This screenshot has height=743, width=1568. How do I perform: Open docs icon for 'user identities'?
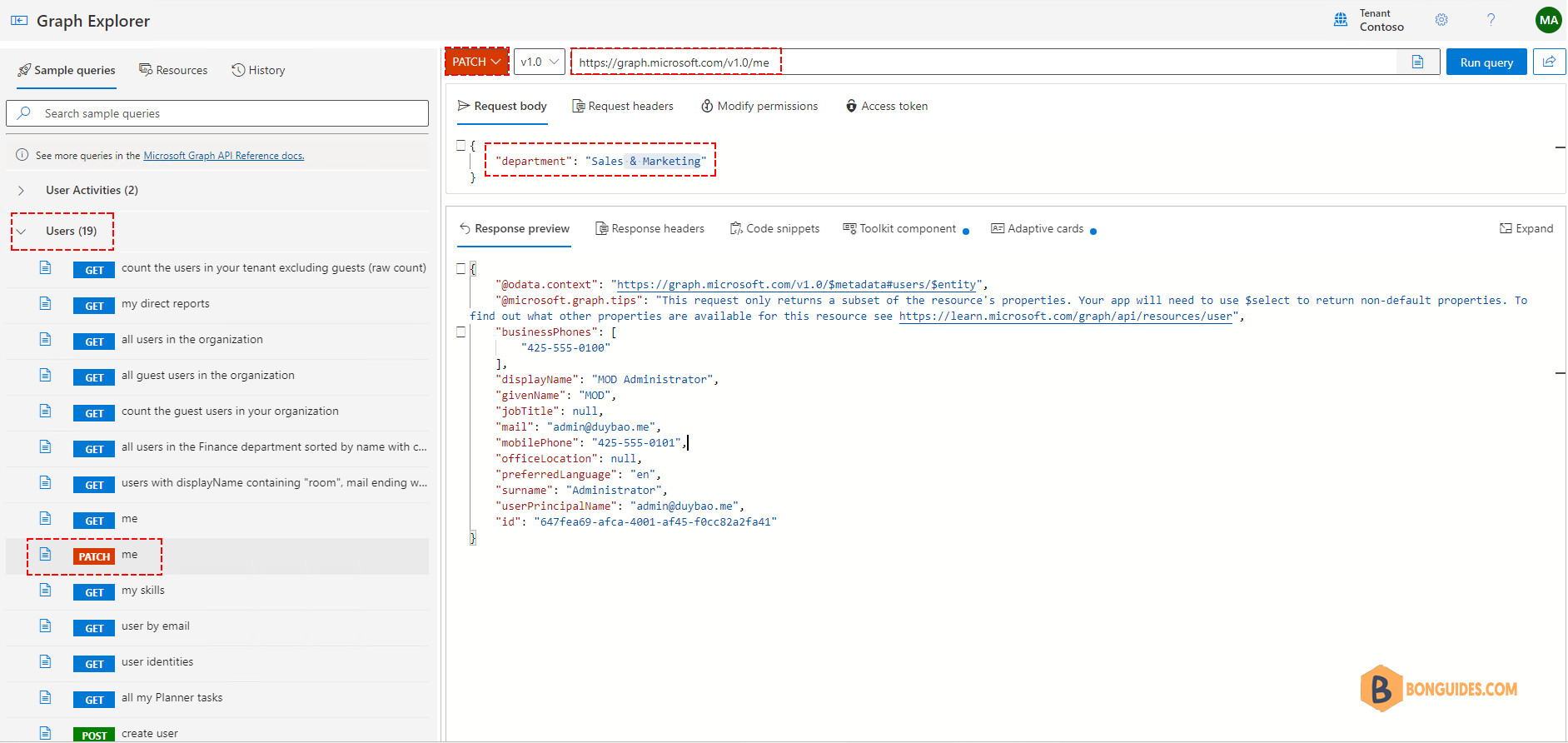coord(46,662)
